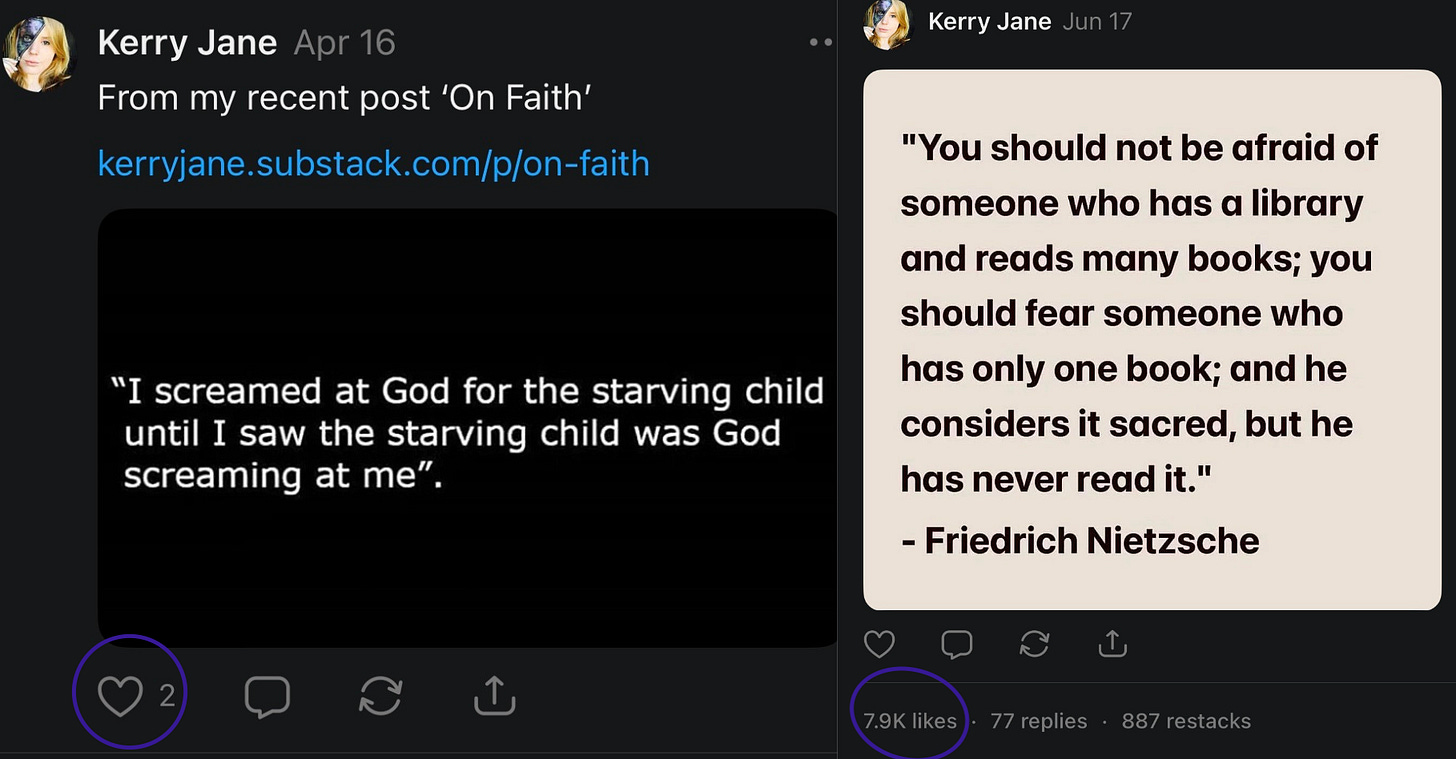Open kerryjane.substack.com/p/on-faith link
This screenshot has width=1456, height=759.
pos(373,163)
